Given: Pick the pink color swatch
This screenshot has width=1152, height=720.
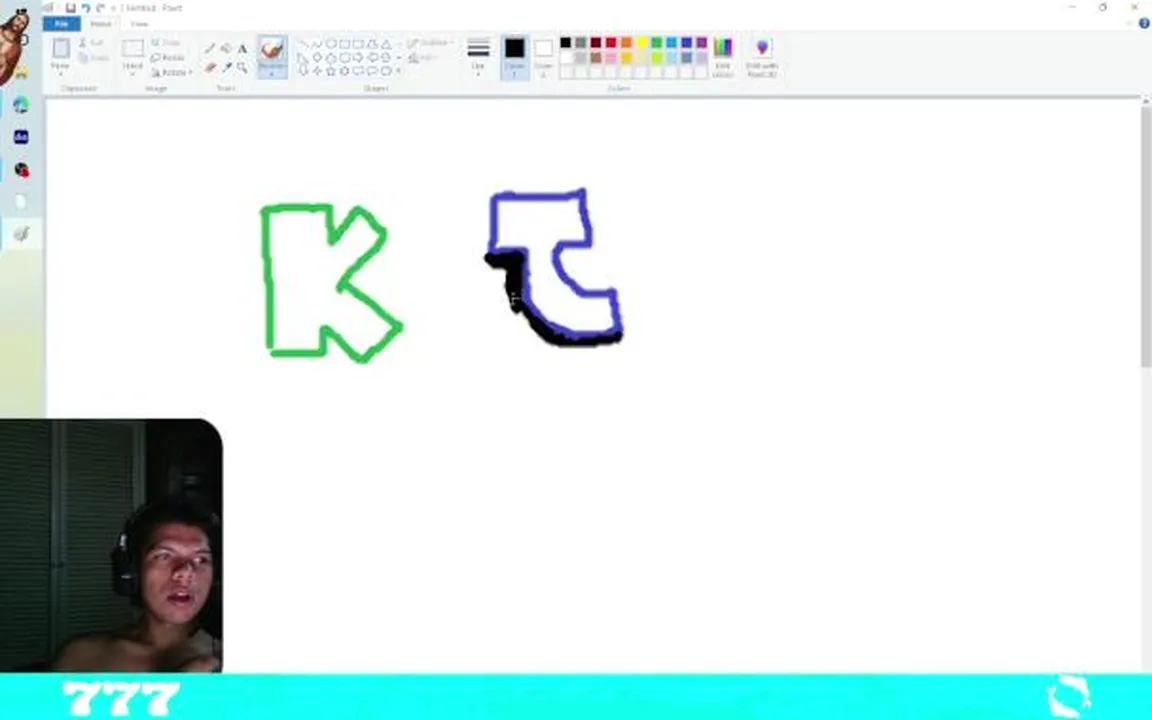Looking at the screenshot, I should [x=611, y=57].
